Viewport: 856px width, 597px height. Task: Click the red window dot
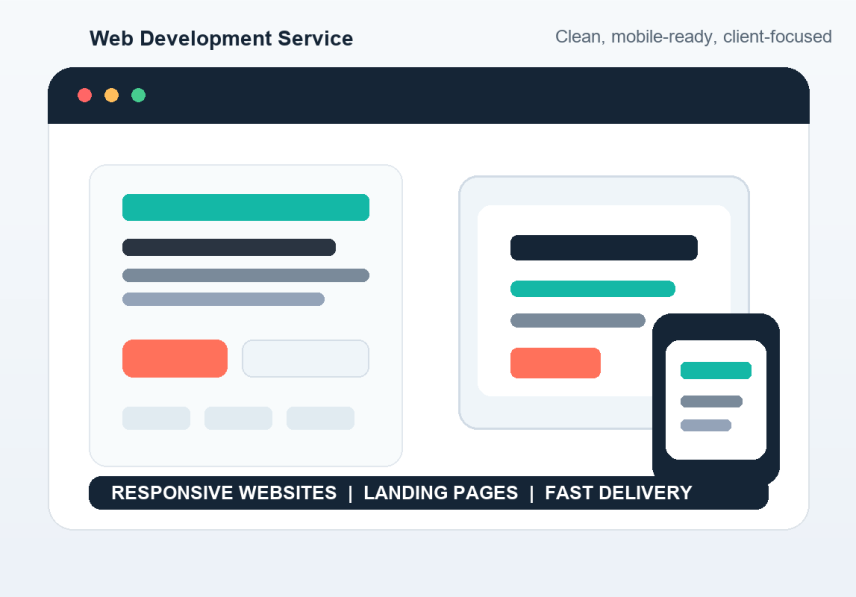[85, 95]
